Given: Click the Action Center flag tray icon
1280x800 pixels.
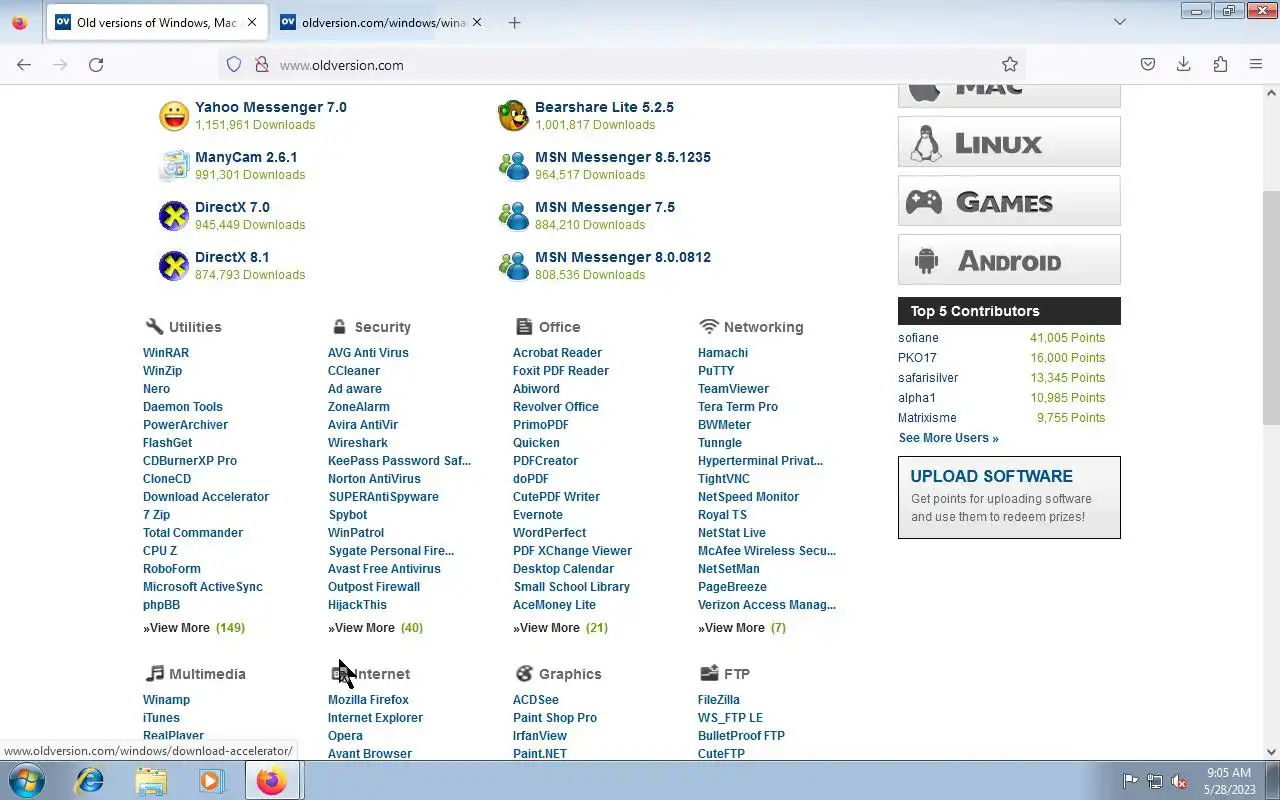Looking at the screenshot, I should coord(1131,781).
